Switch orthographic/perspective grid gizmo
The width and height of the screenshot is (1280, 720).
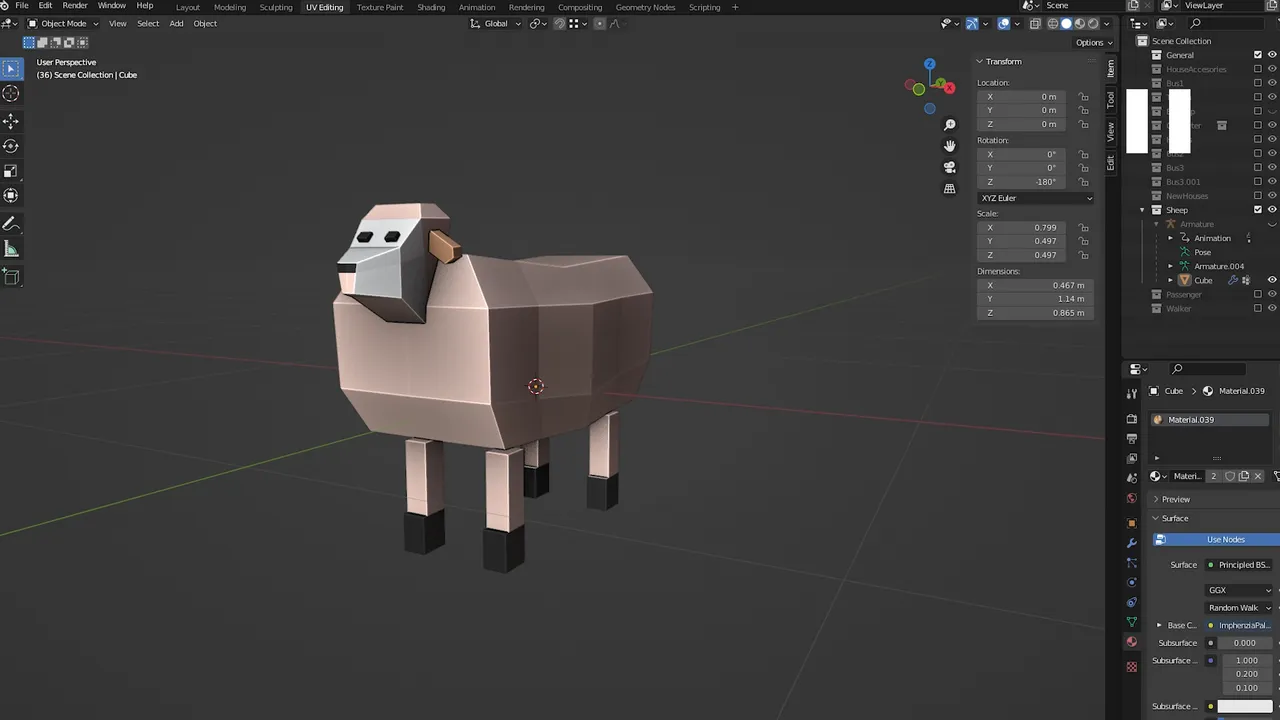click(950, 188)
